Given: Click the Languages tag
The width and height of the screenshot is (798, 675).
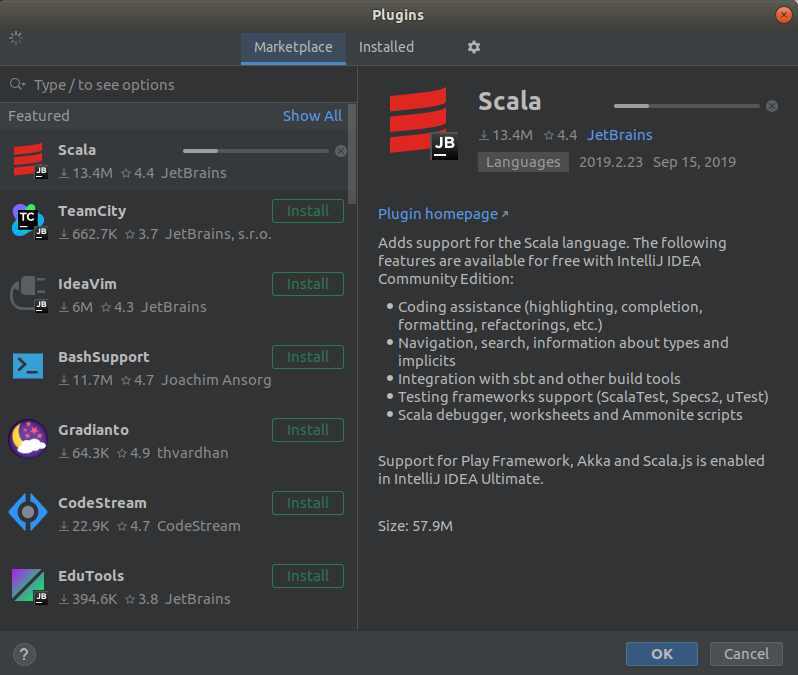Looking at the screenshot, I should pos(523,162).
